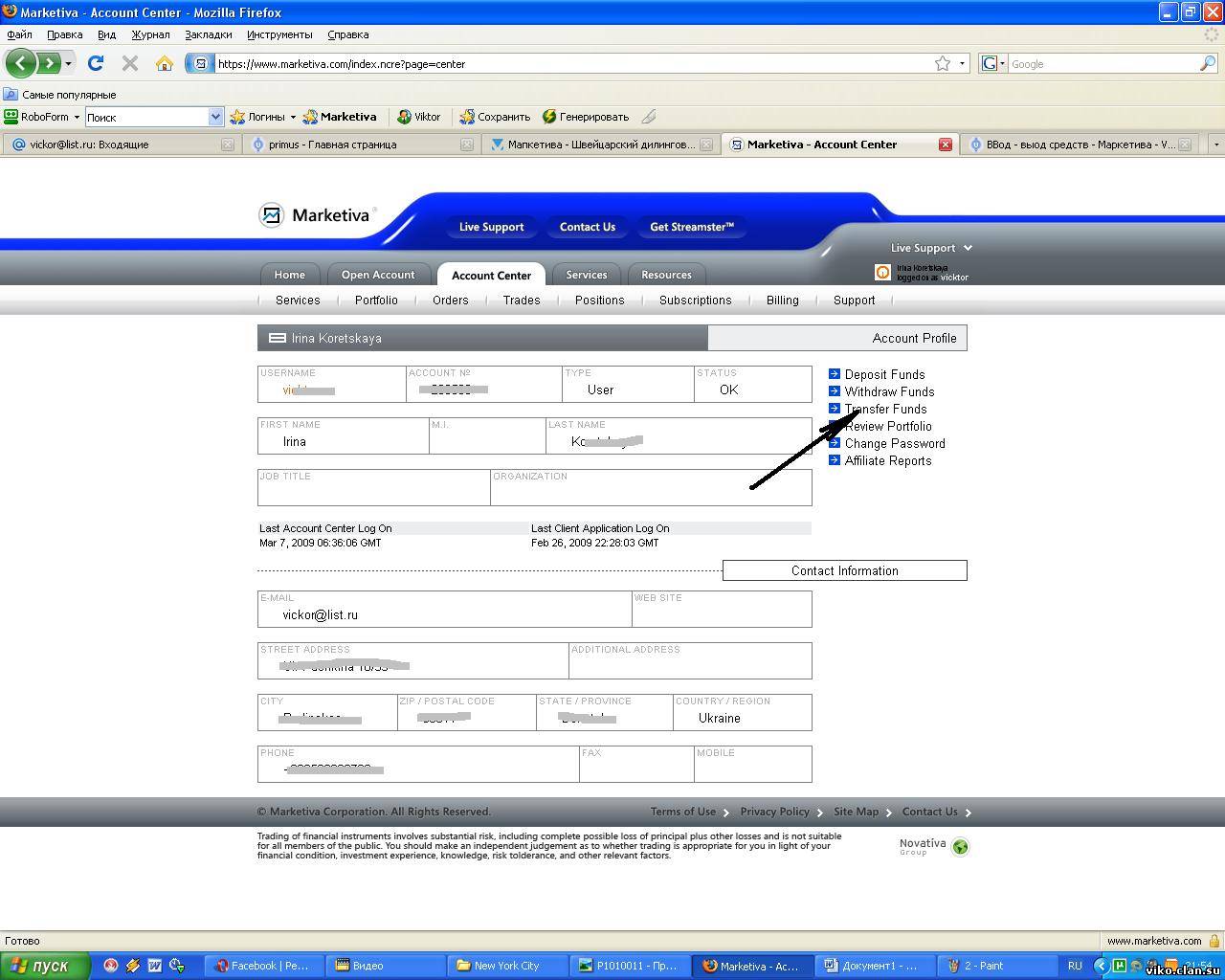Click the search magnifier icon
Screen dimensions: 1225x980
[1208, 63]
